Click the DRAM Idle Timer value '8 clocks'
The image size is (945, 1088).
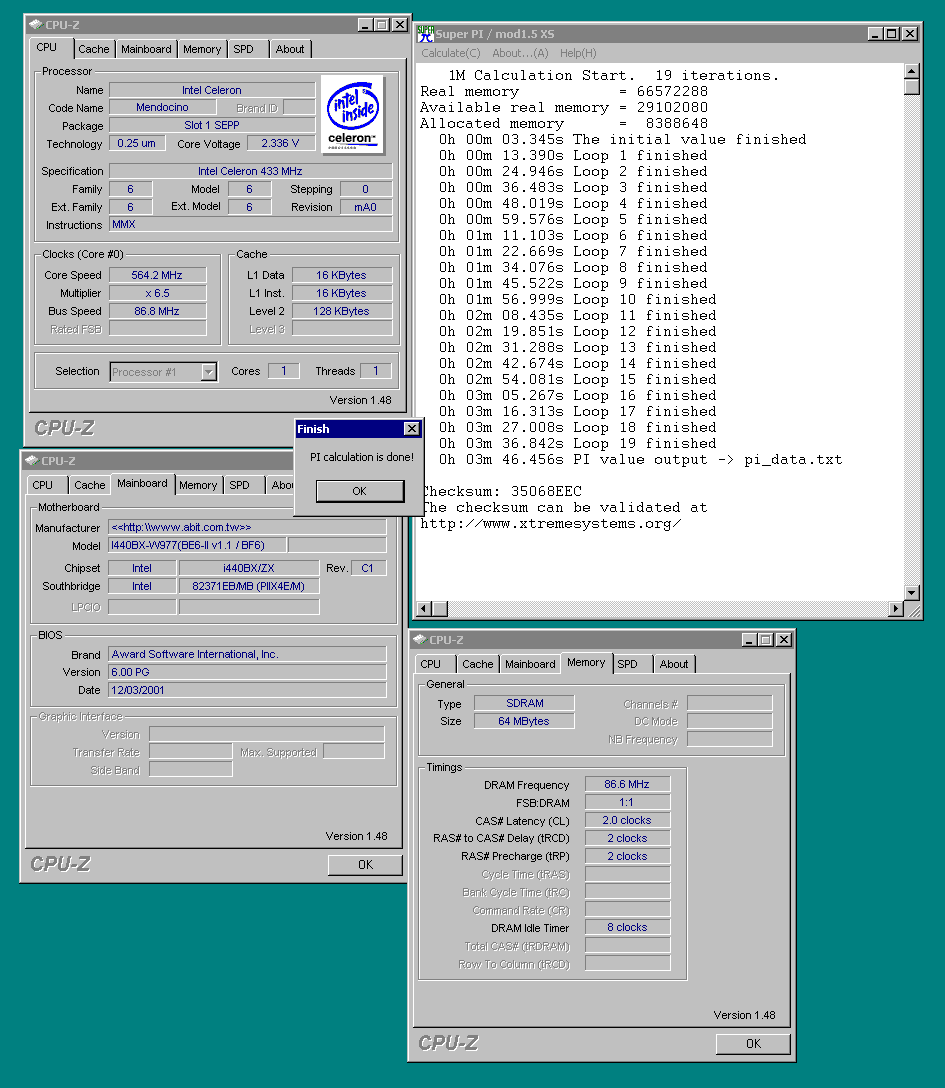click(x=627, y=927)
